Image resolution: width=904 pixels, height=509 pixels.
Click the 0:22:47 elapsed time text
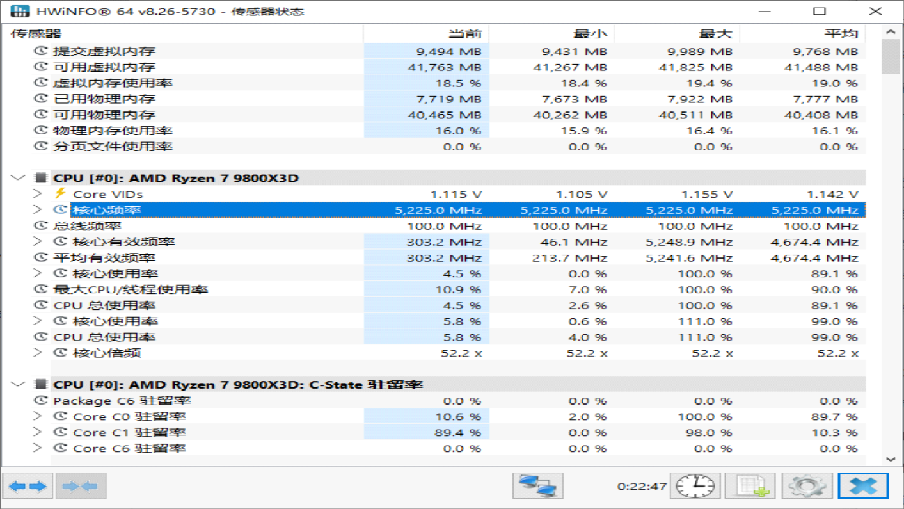point(642,487)
